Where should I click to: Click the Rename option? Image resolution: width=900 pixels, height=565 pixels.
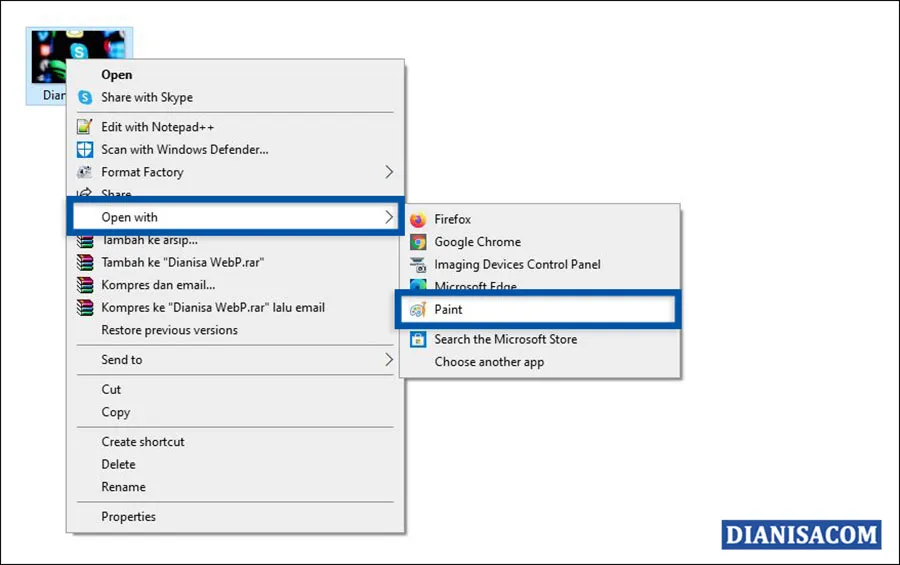(x=123, y=487)
